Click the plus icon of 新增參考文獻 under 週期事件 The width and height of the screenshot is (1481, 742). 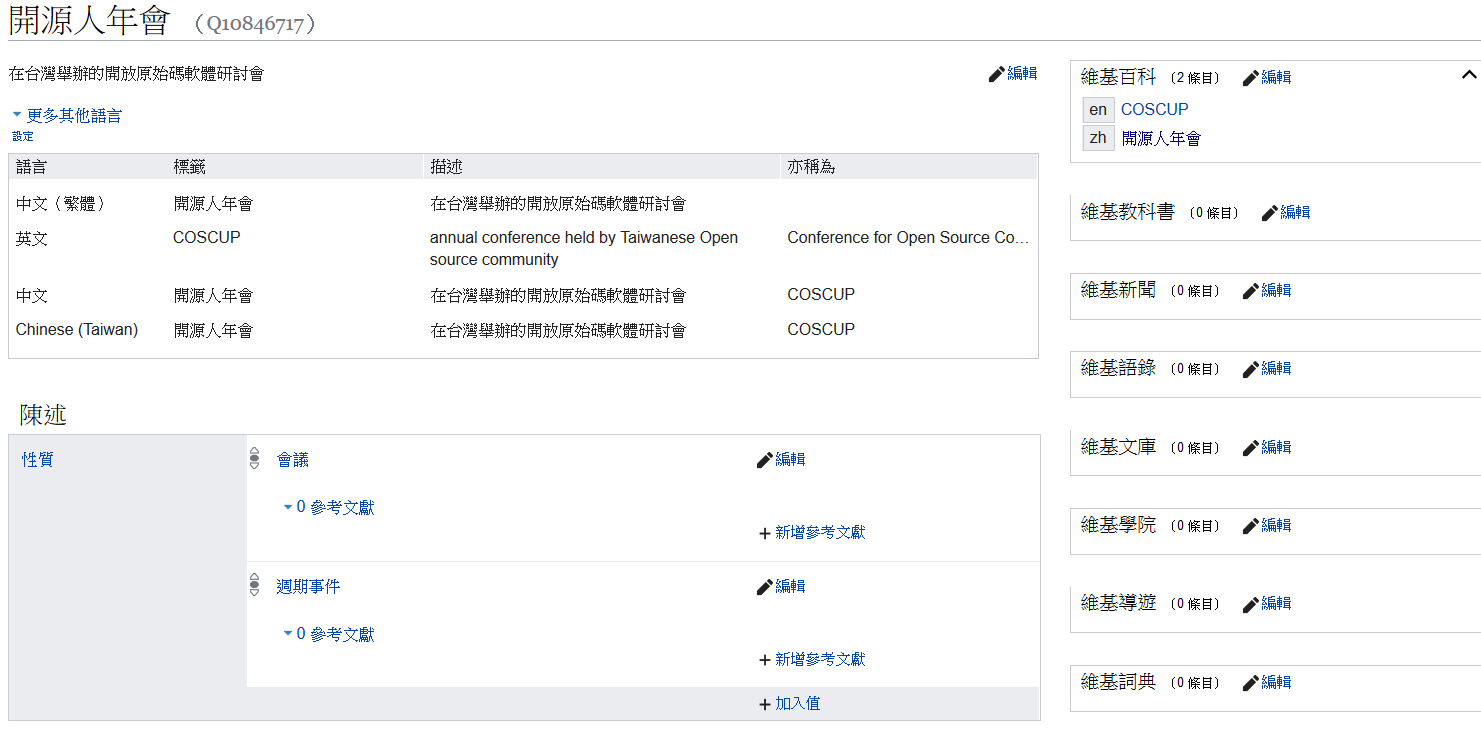click(x=765, y=660)
